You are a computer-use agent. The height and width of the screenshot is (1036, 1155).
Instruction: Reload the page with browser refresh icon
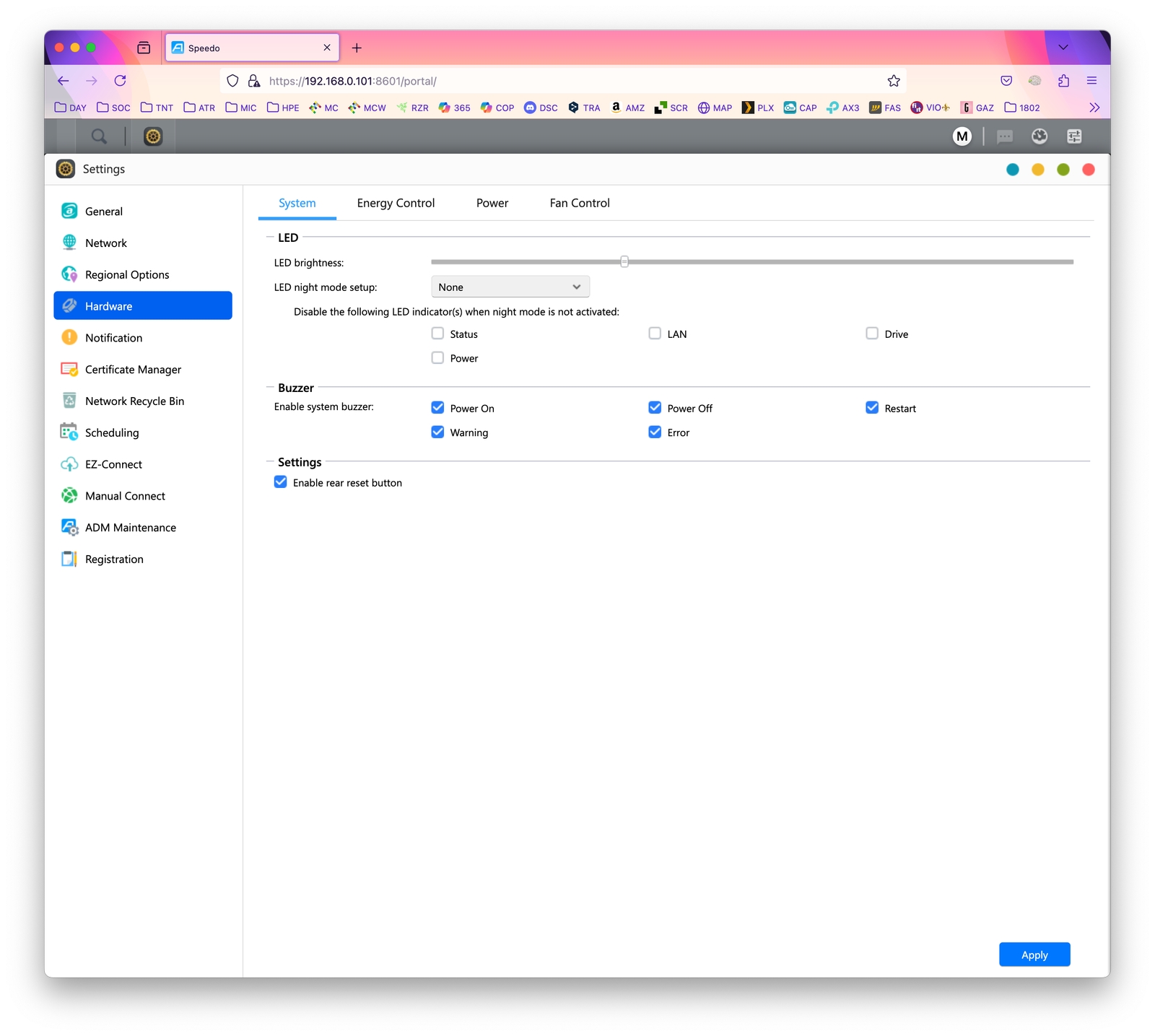(x=120, y=81)
